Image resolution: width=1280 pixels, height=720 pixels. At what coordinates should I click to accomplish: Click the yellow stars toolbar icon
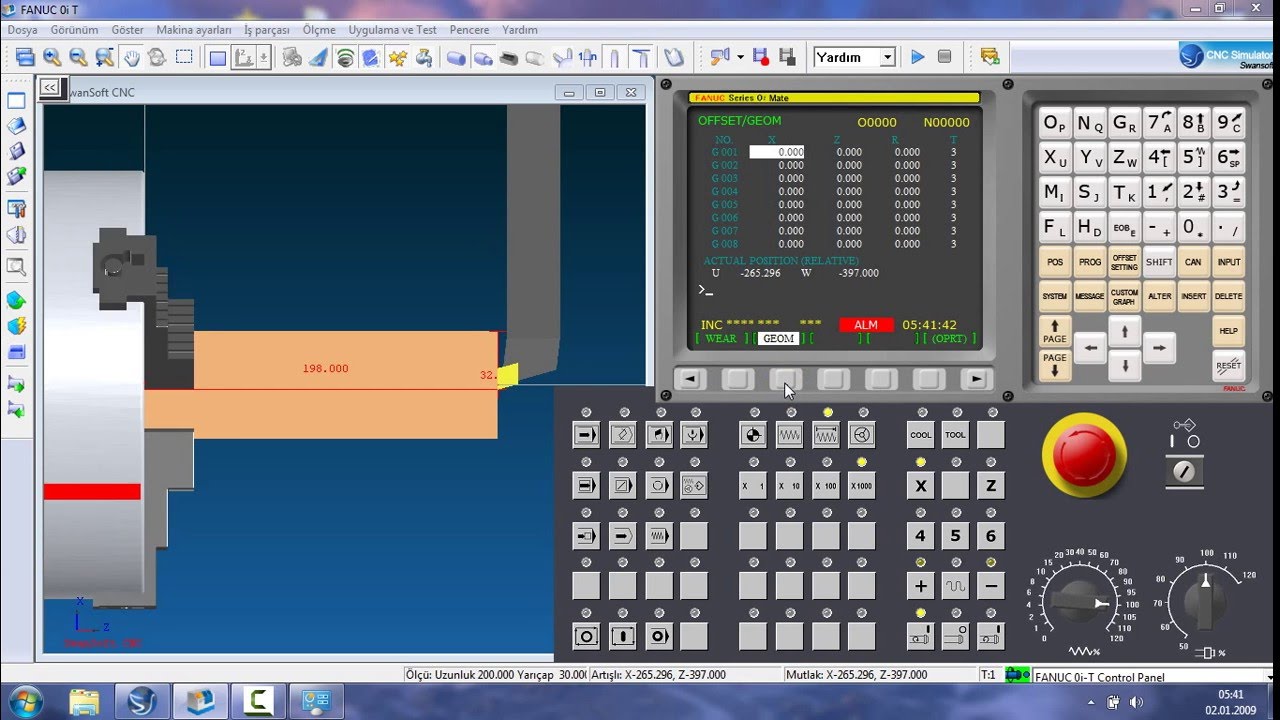tap(397, 57)
